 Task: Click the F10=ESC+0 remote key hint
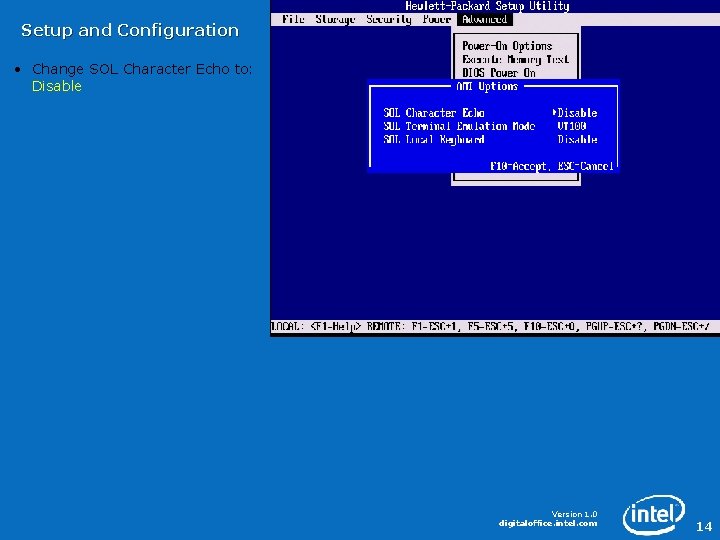coord(549,326)
